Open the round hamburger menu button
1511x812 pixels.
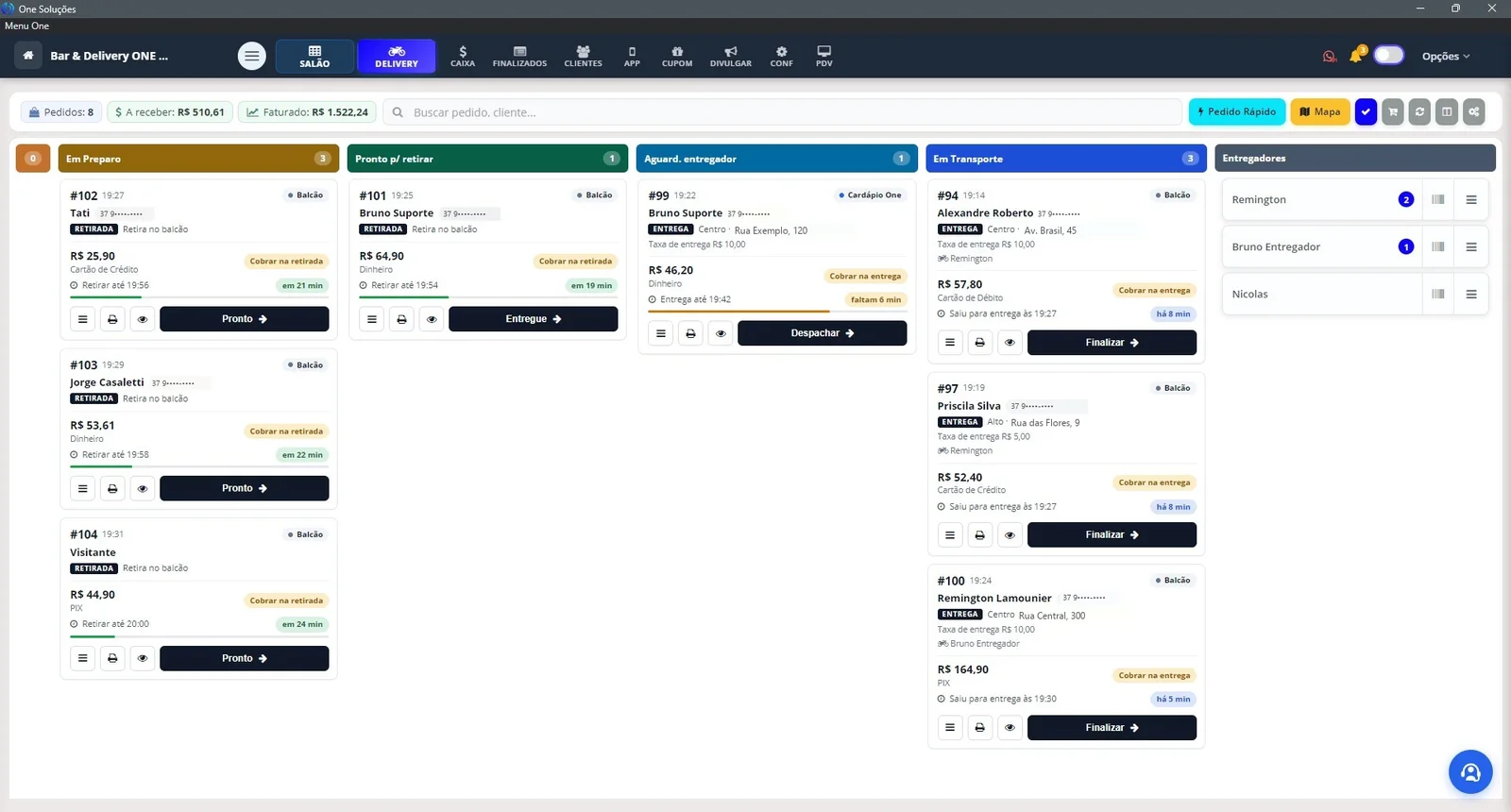pos(251,56)
